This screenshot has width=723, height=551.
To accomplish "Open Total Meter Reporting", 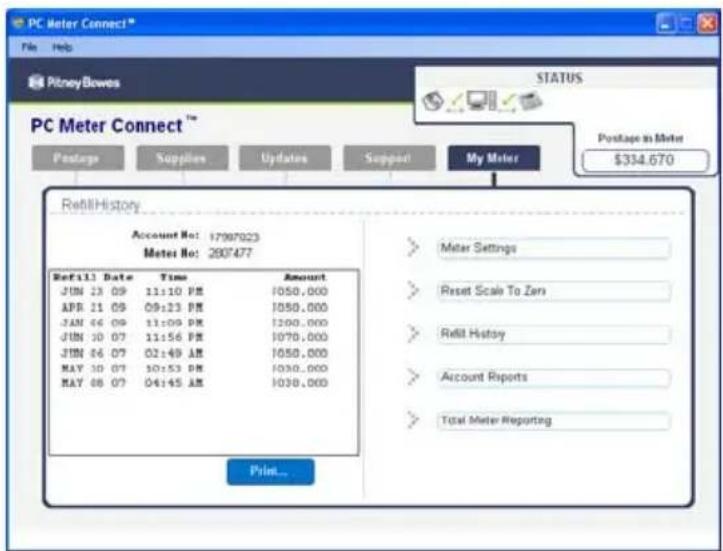I will coord(554,421).
